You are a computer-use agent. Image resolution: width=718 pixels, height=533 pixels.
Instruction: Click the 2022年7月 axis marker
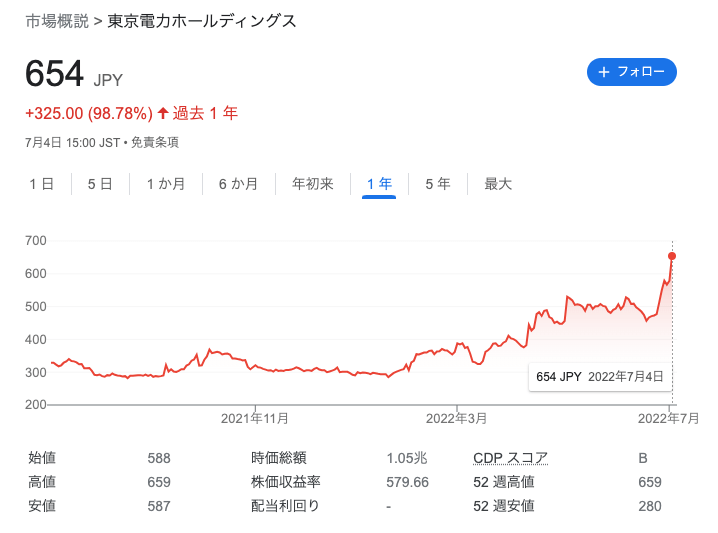point(669,418)
